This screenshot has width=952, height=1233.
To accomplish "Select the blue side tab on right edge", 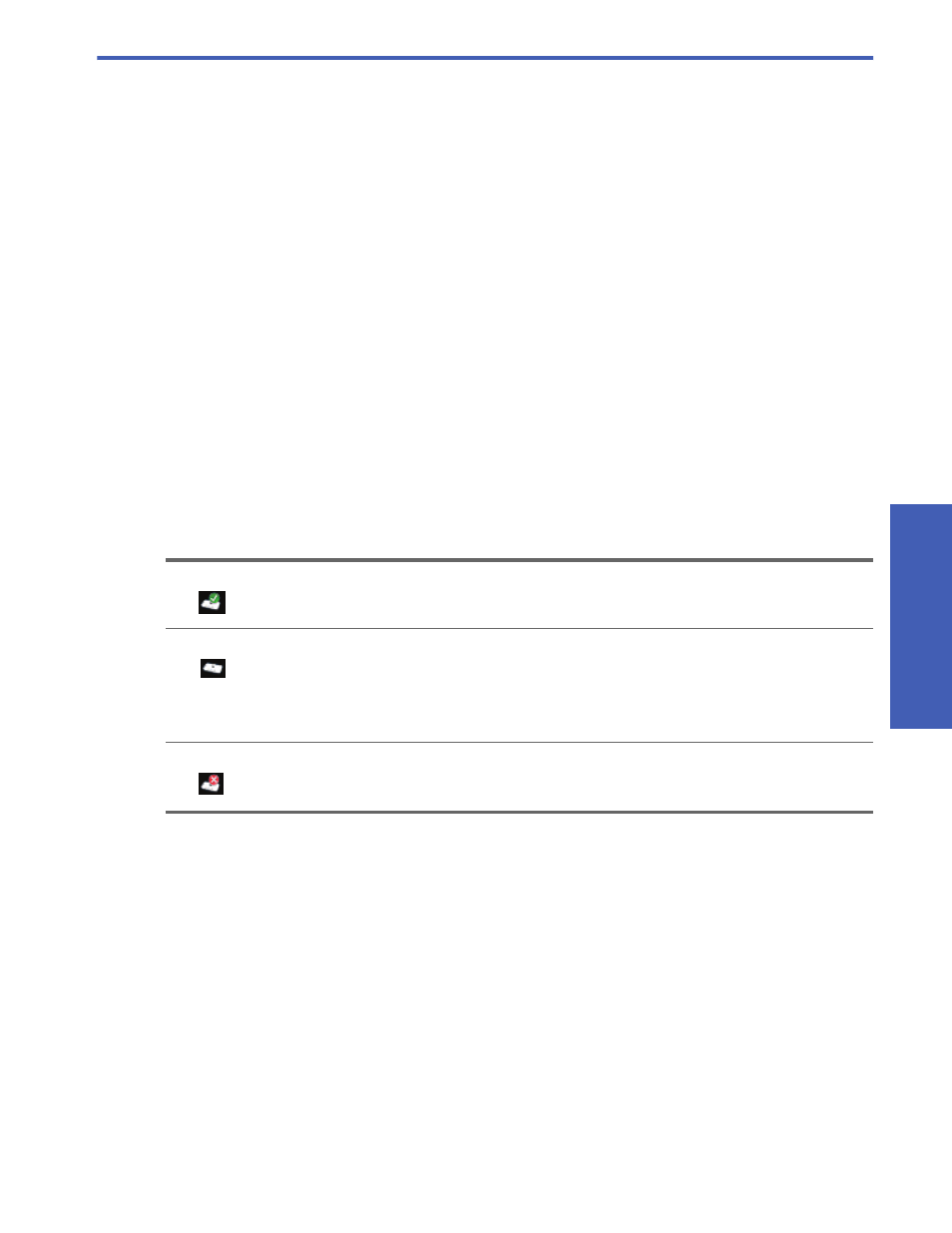I will coord(920,616).
